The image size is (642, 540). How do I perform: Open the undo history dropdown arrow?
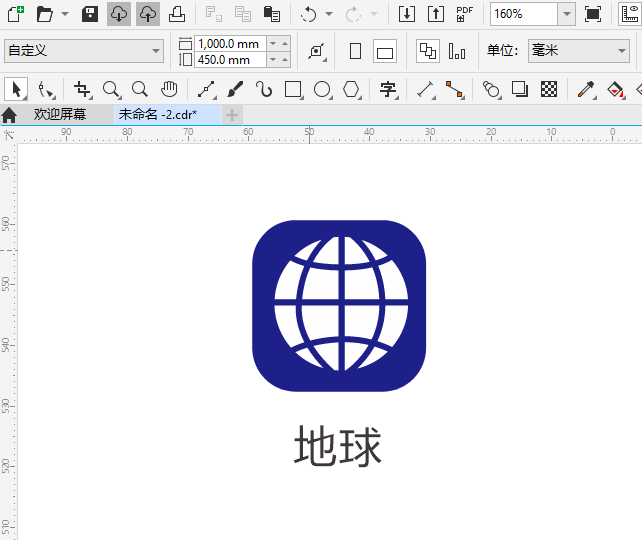click(x=329, y=14)
